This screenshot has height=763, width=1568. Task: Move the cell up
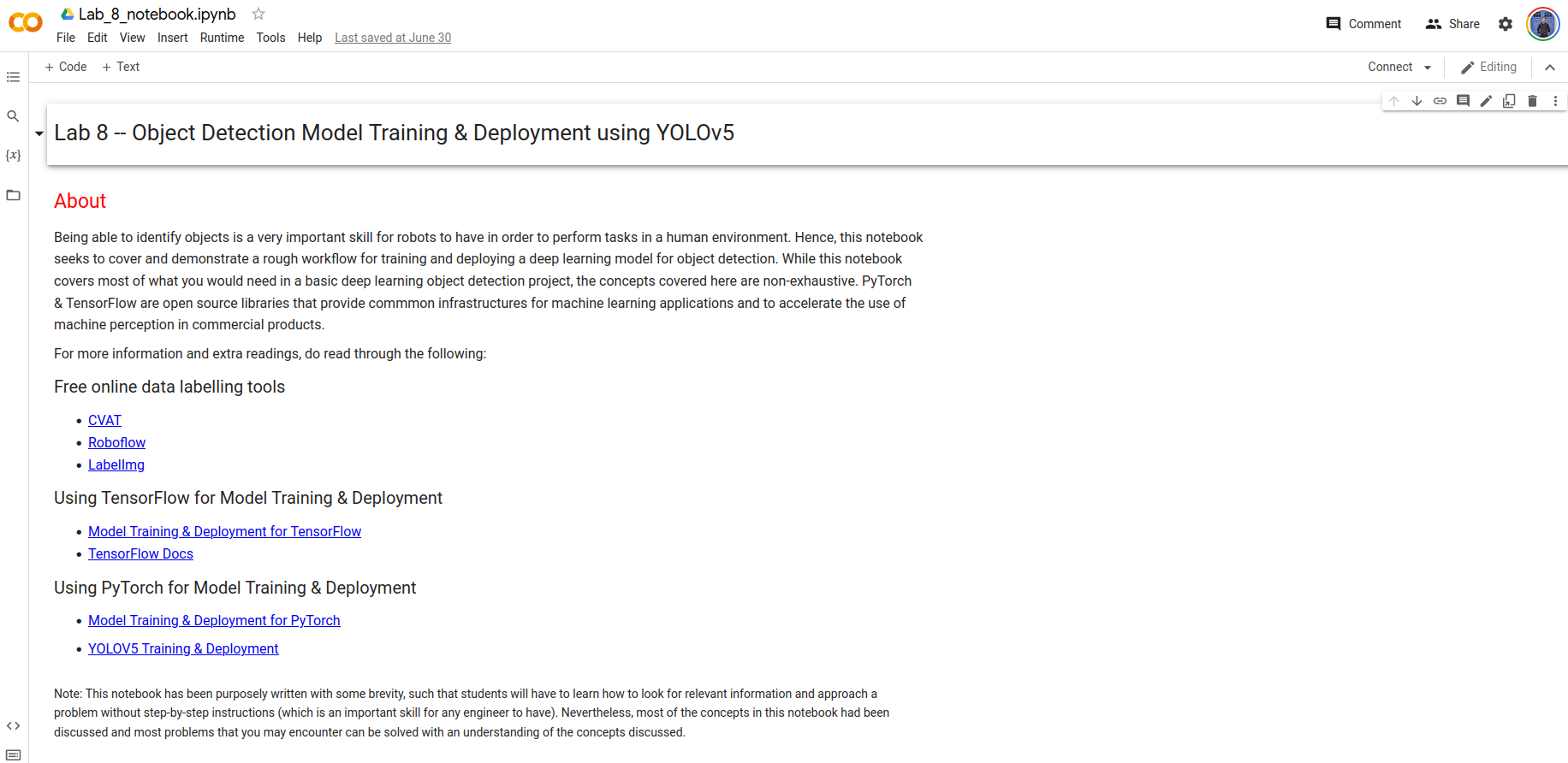1394,101
